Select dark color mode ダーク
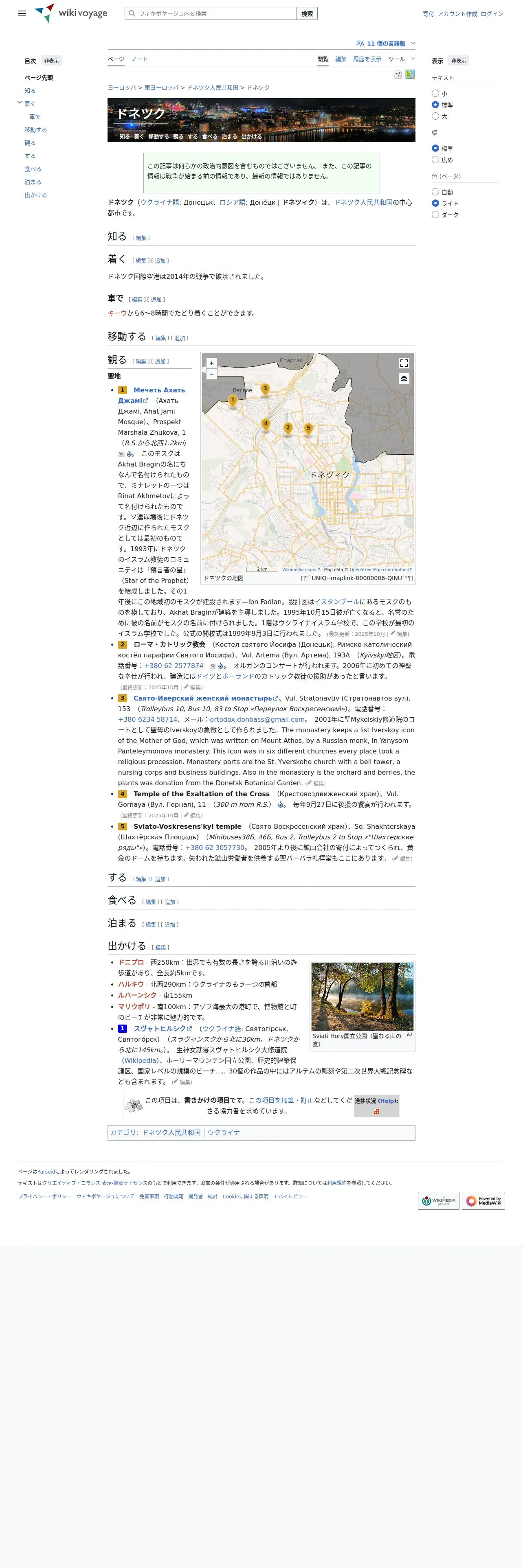 (x=435, y=215)
